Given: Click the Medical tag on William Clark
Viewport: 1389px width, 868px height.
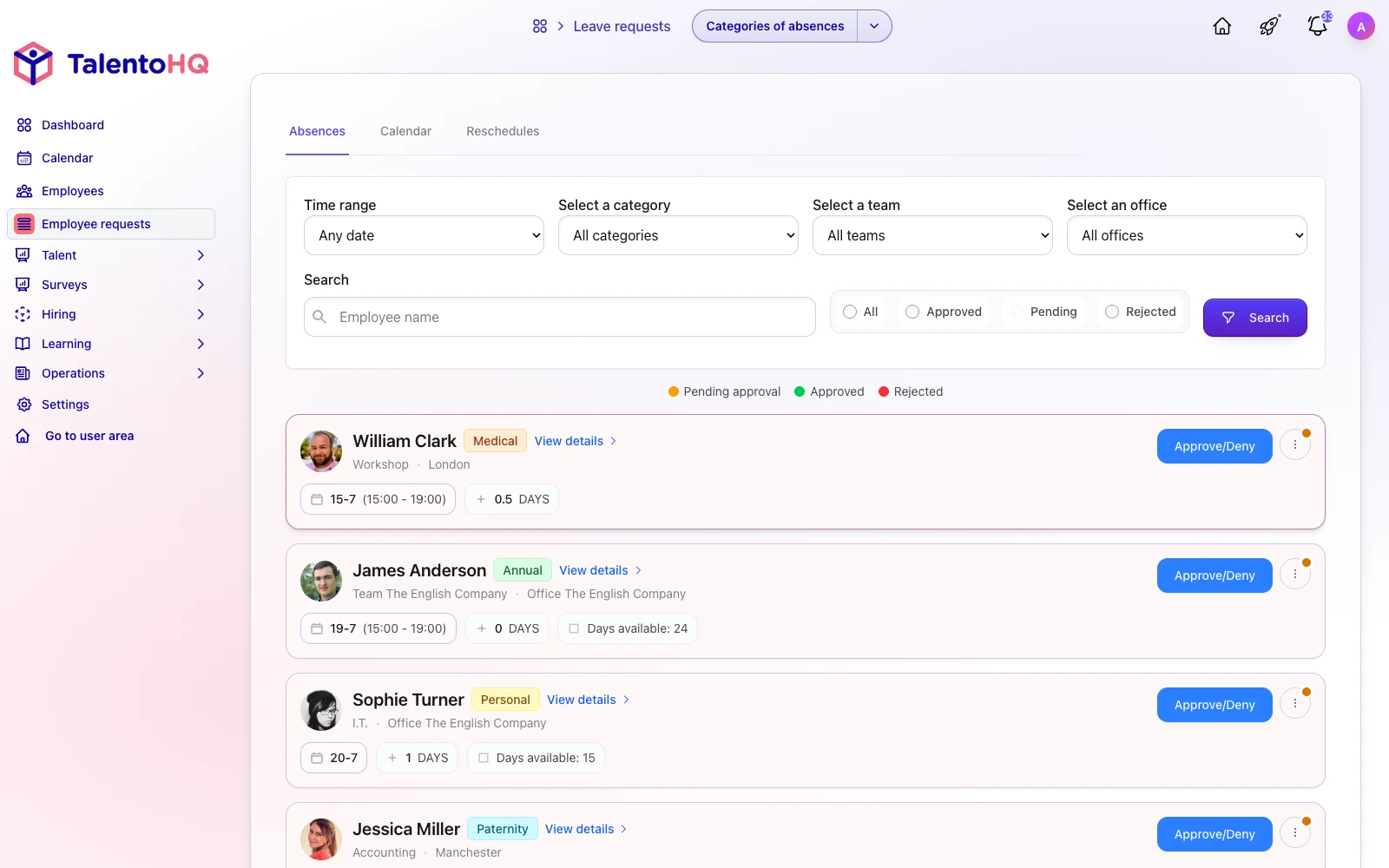Looking at the screenshot, I should (x=495, y=441).
